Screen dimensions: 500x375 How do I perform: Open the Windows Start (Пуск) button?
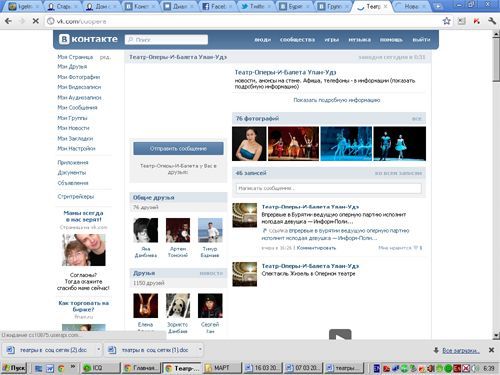[x=14, y=368]
